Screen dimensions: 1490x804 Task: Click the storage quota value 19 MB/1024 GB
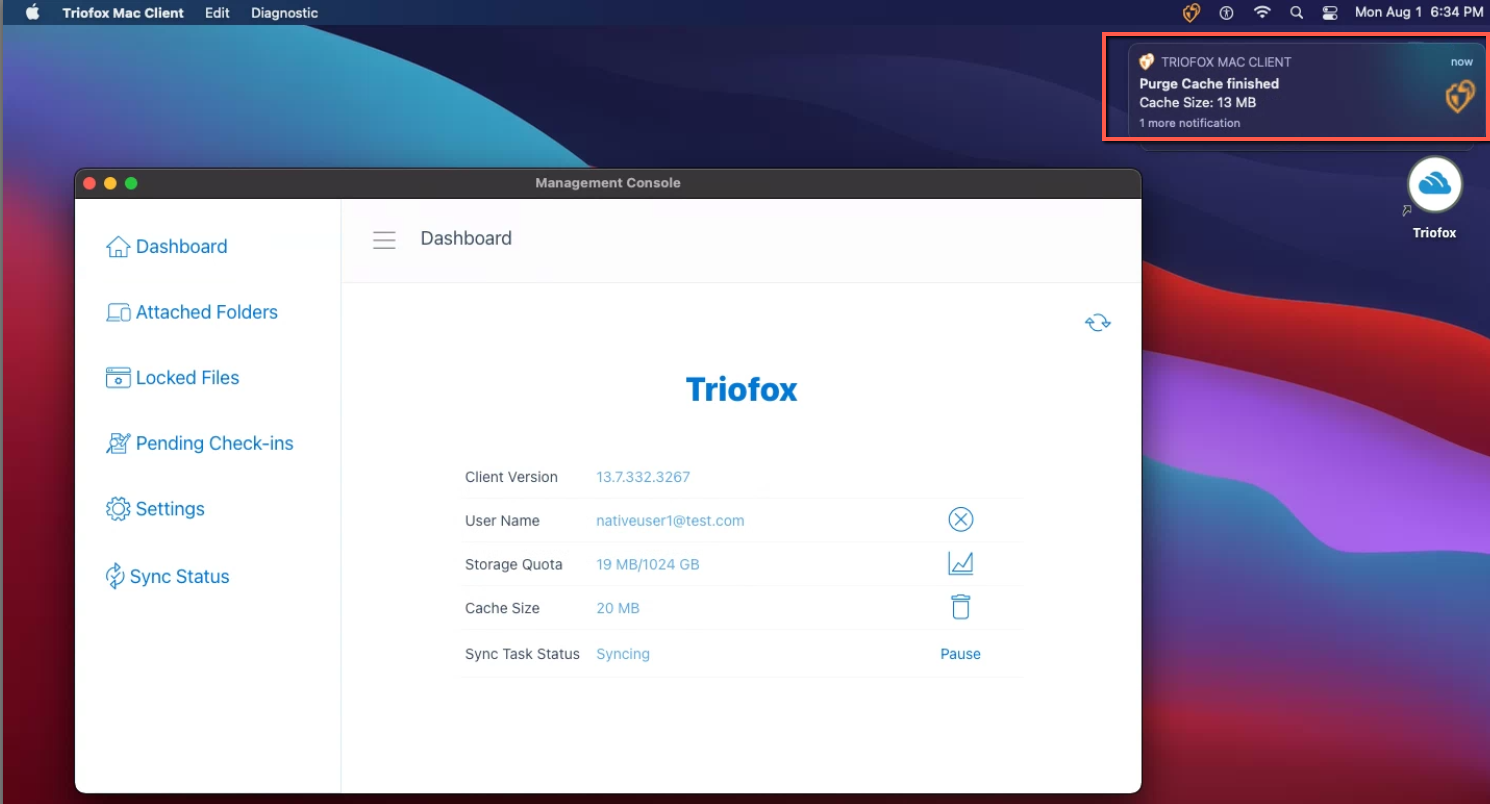point(648,564)
